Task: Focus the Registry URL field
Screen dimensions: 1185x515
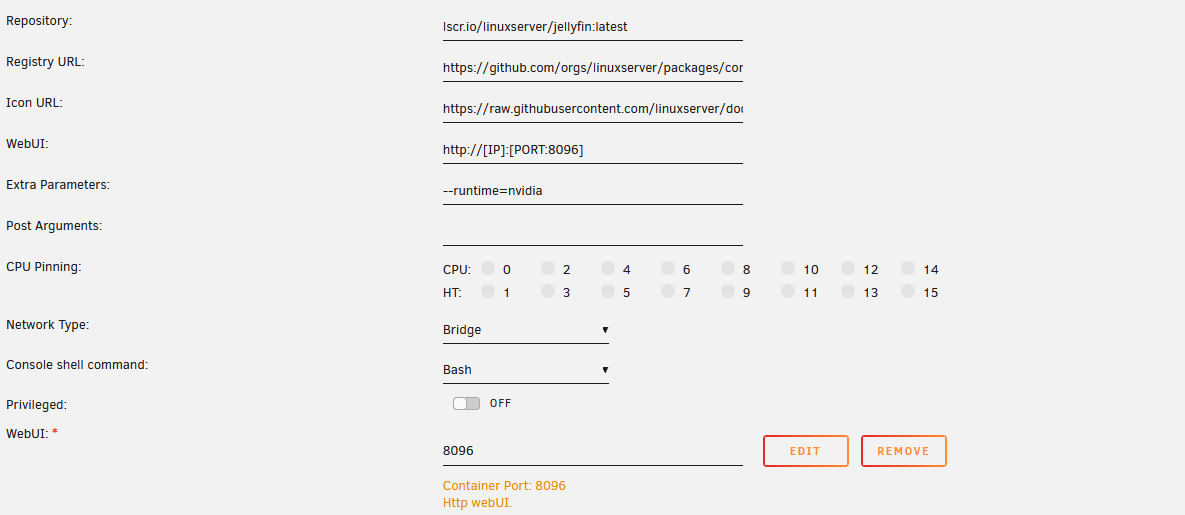Action: click(592, 68)
